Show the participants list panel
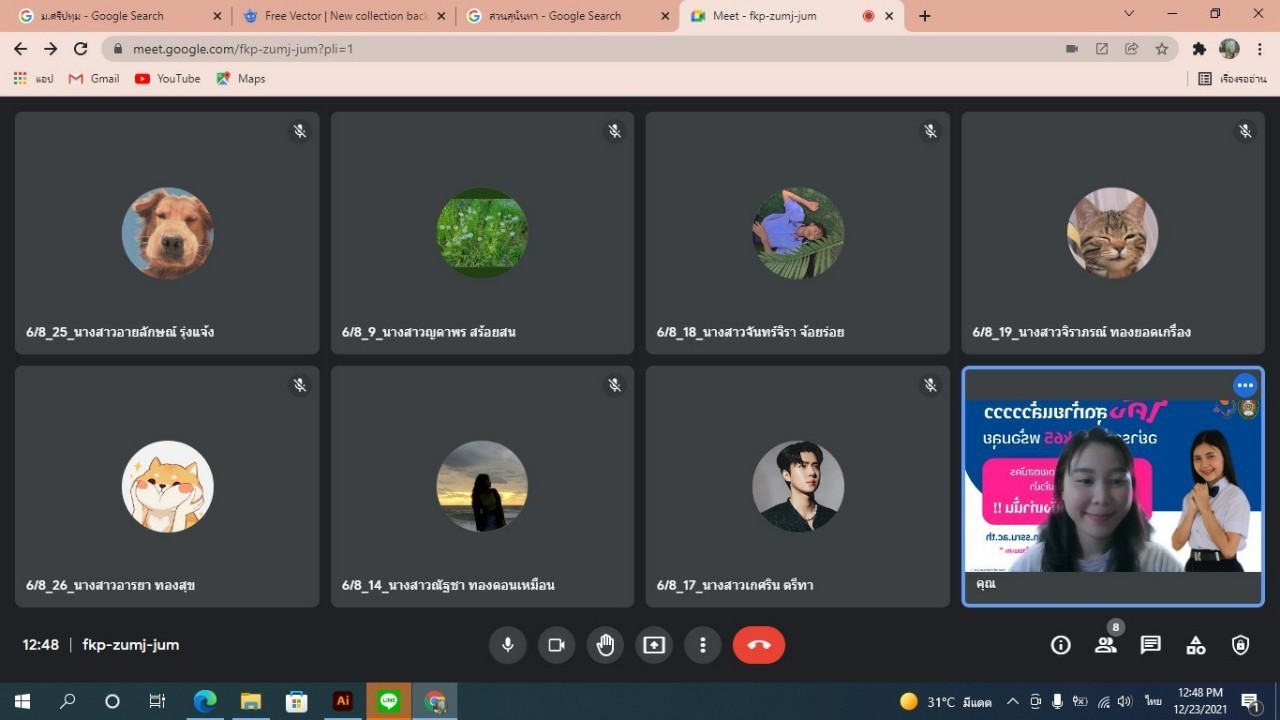The width and height of the screenshot is (1280, 720). (x=1105, y=645)
